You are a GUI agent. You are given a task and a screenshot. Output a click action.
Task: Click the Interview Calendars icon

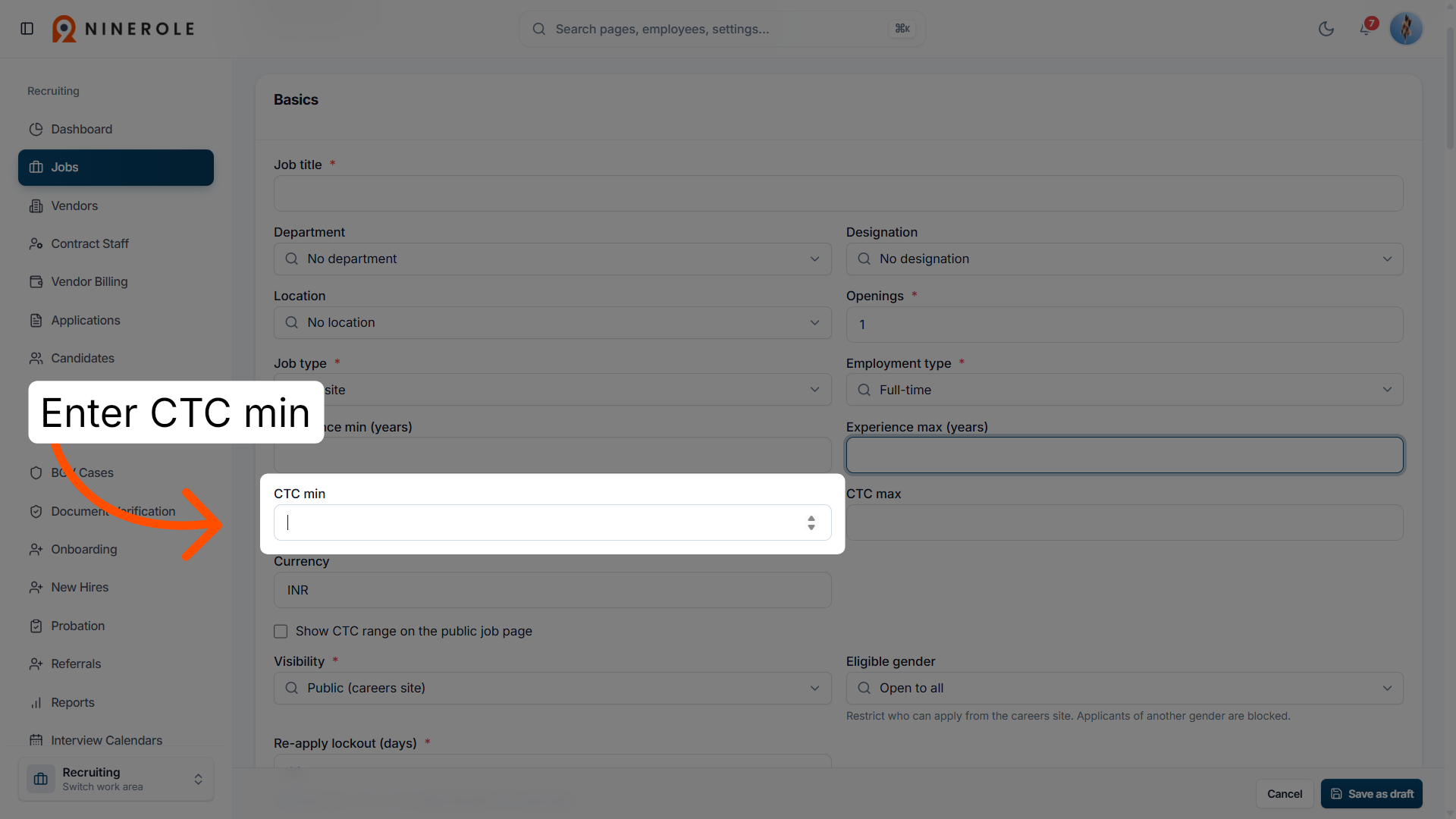(36, 740)
